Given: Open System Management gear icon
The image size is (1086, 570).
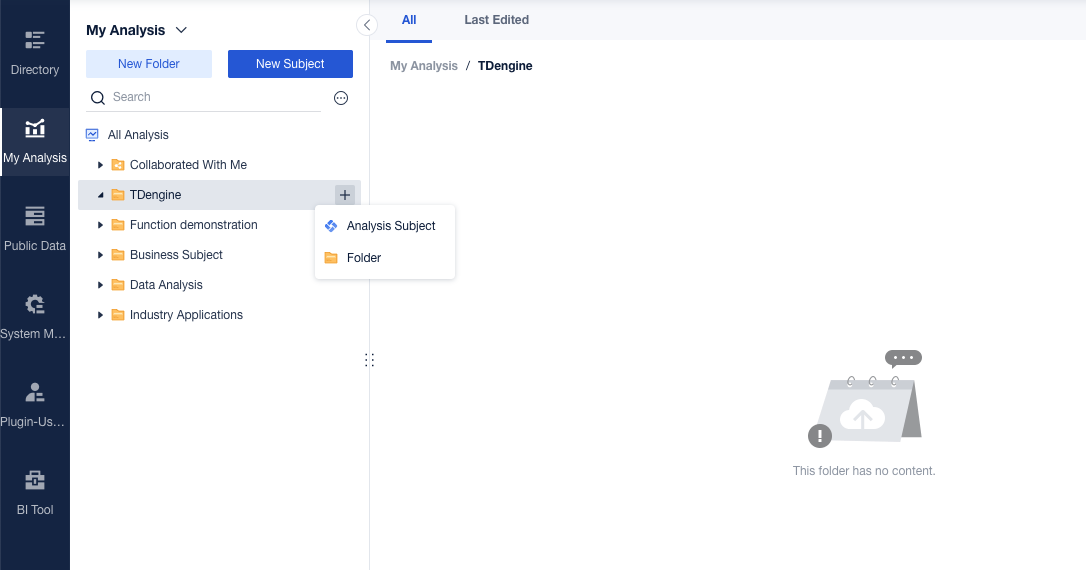Looking at the screenshot, I should 35,304.
